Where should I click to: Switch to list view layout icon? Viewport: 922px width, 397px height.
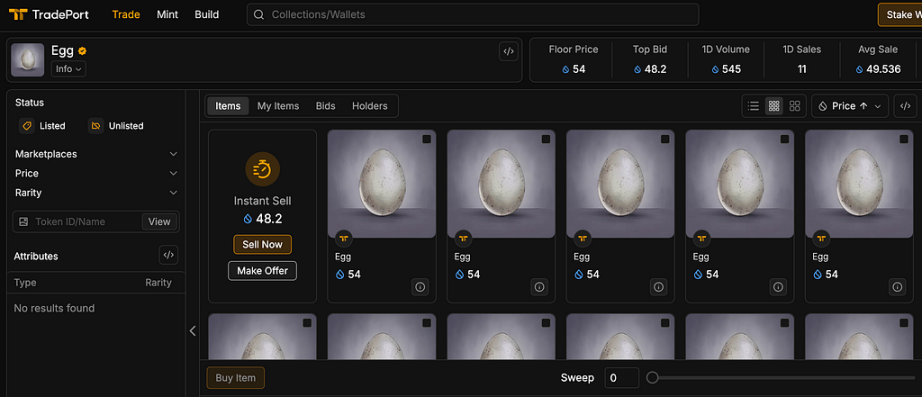click(x=753, y=106)
